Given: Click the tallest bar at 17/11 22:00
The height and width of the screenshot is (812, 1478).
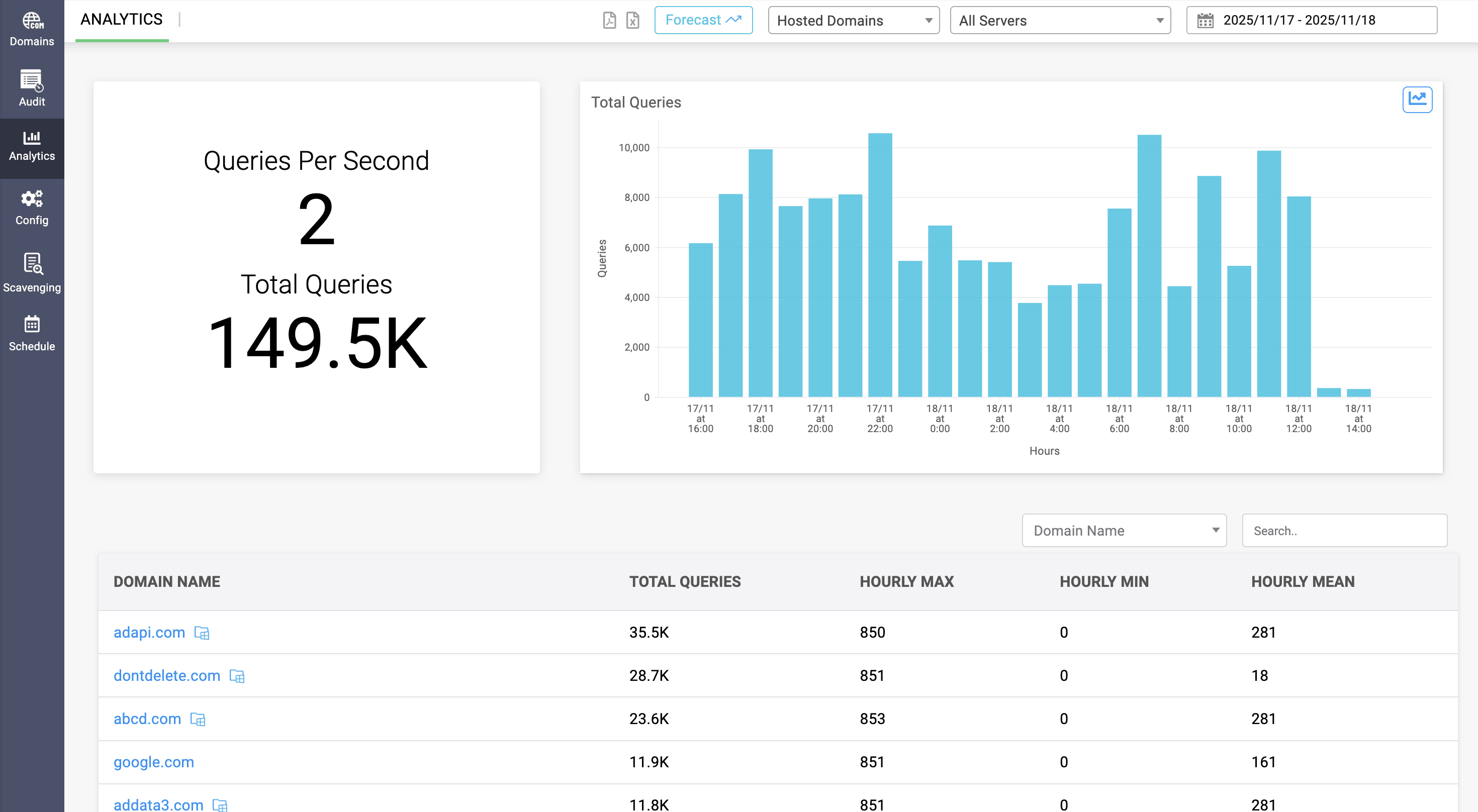Looking at the screenshot, I should click(880, 264).
